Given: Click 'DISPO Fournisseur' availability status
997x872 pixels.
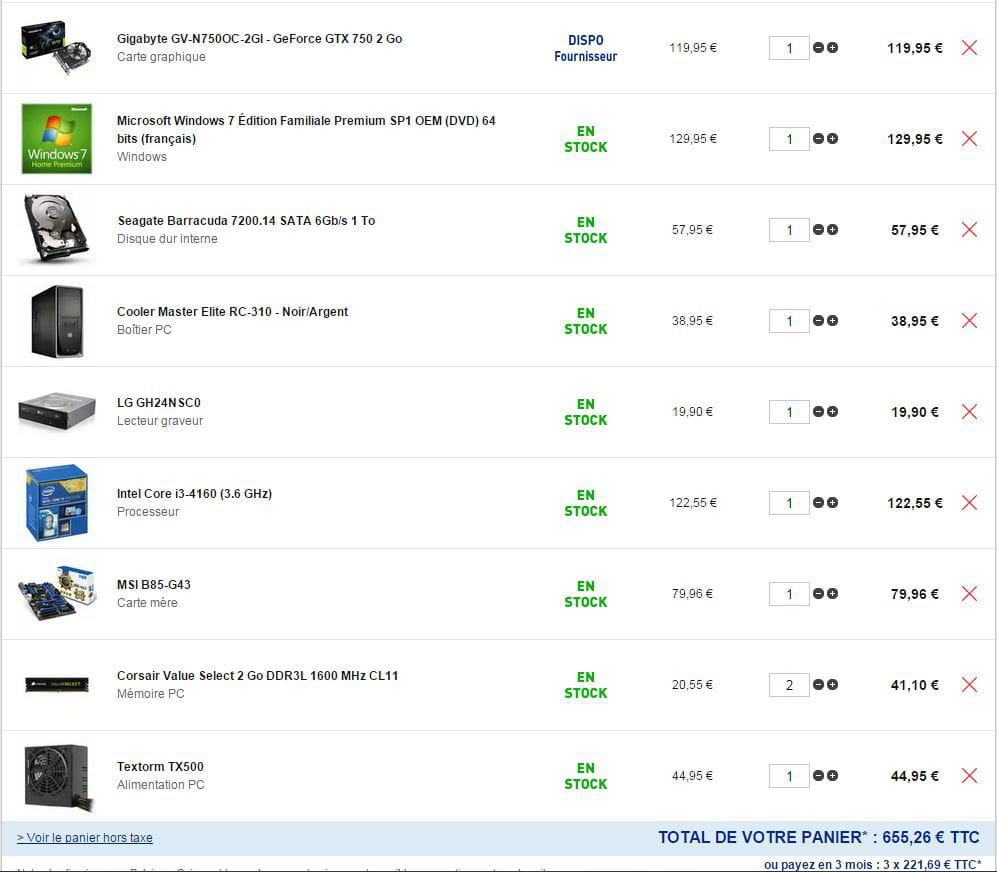Looking at the screenshot, I should [x=586, y=48].
